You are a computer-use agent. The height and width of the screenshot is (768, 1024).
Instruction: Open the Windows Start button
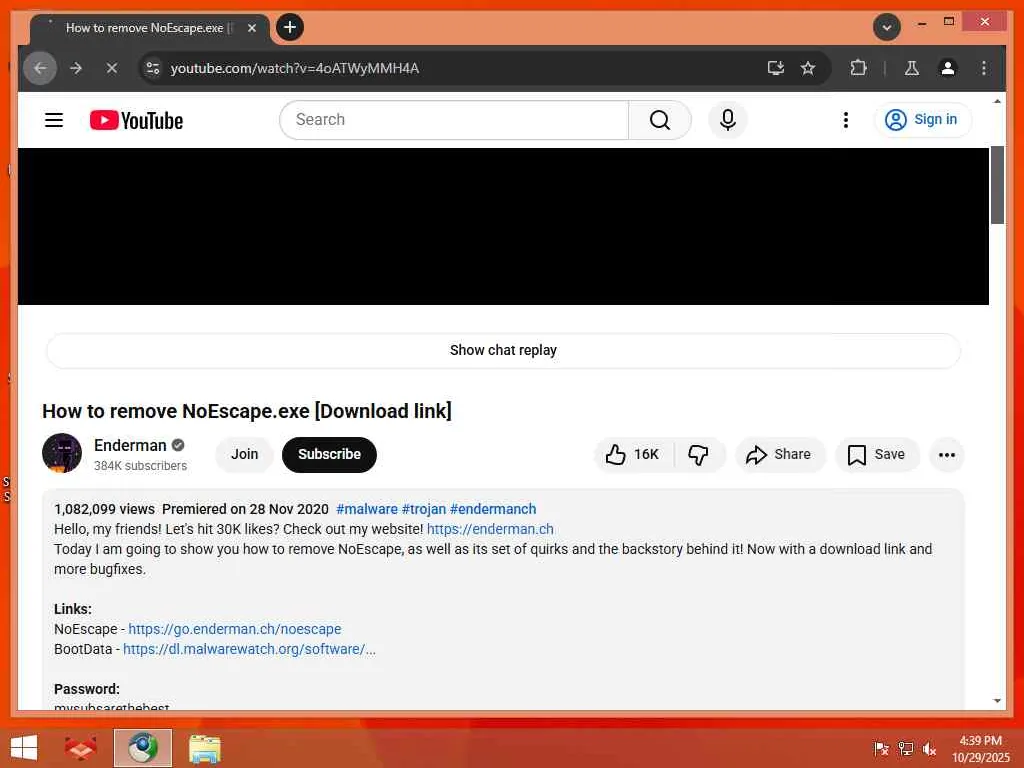(x=24, y=748)
